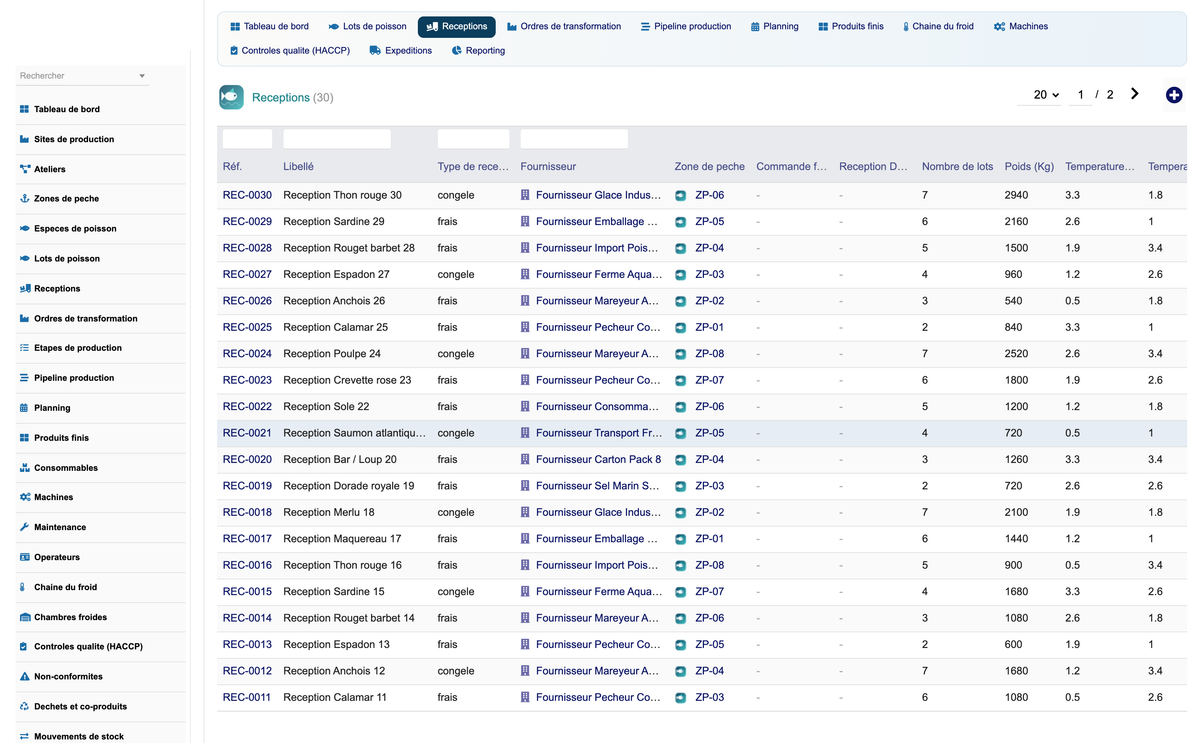1200x743 pixels.
Task: Click the Chambres froides sidebar icon
Action: point(24,617)
